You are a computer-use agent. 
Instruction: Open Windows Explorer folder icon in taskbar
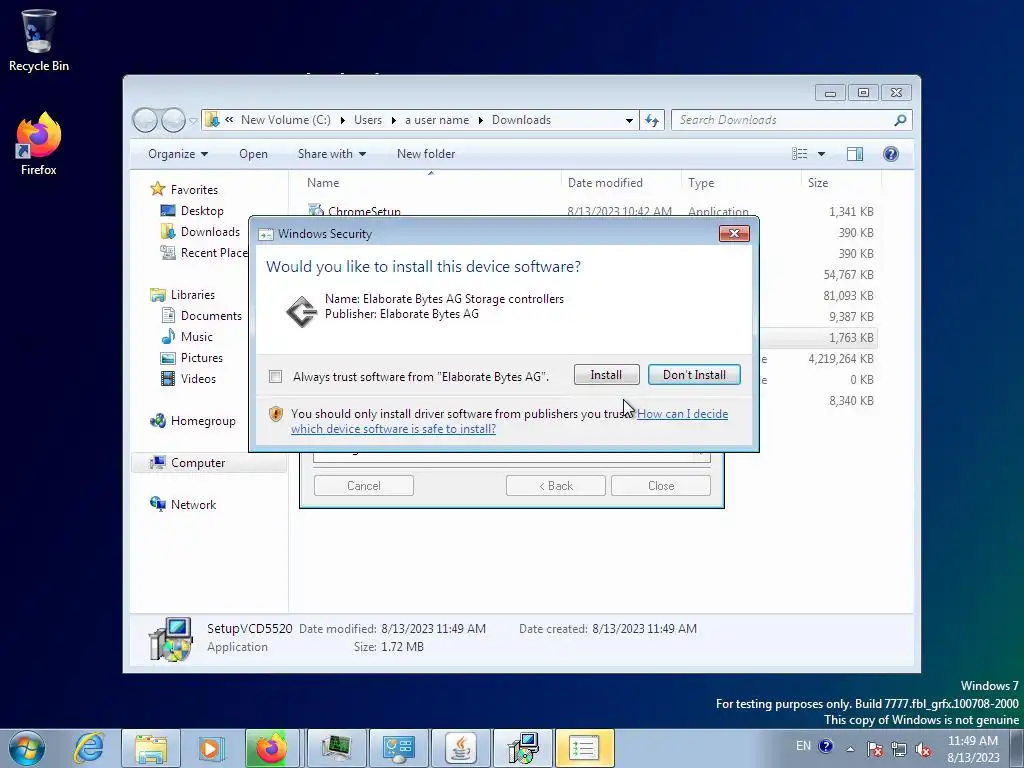click(151, 748)
